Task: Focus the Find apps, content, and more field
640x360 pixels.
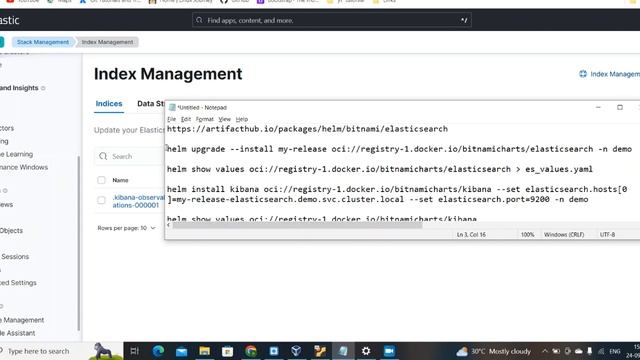Action: (x=331, y=20)
